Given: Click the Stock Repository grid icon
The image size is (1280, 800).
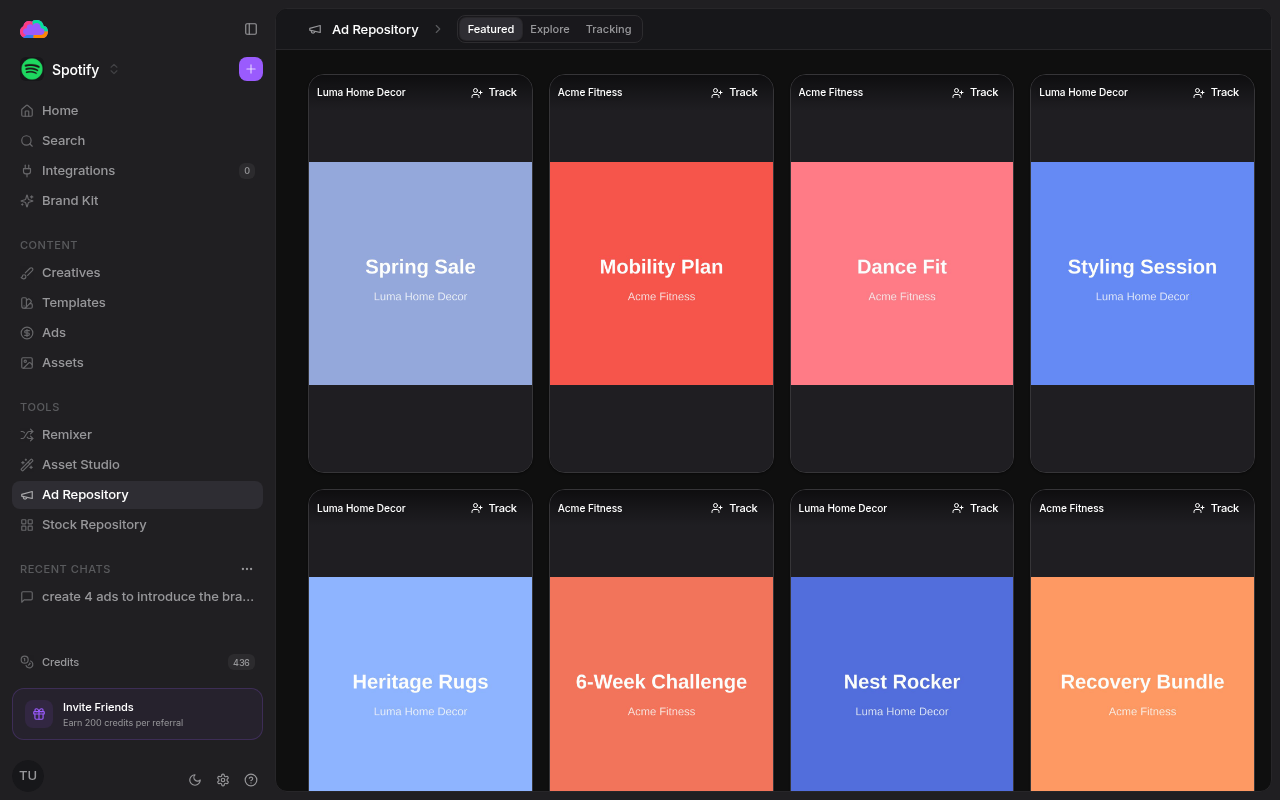Looking at the screenshot, I should pyautogui.click(x=27, y=524).
